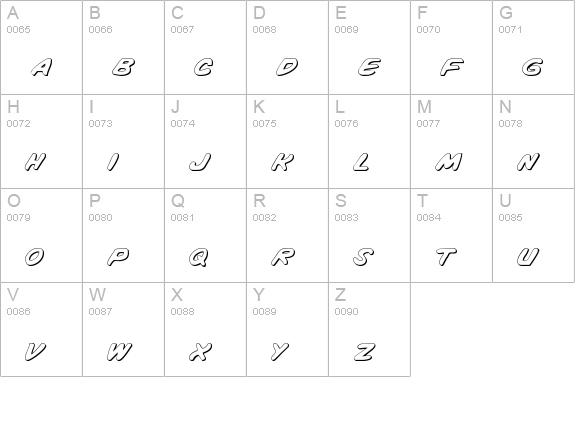Select the letter W glyph preview

(120, 351)
